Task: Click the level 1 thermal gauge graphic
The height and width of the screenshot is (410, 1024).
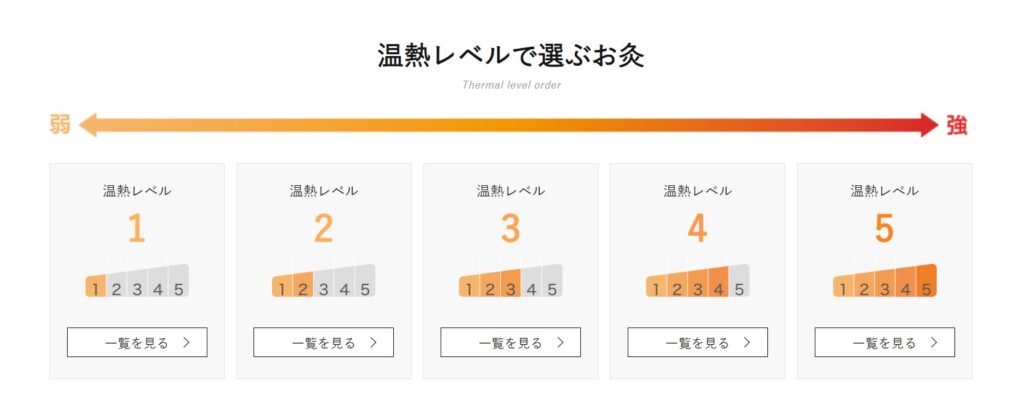Action: tap(137, 280)
